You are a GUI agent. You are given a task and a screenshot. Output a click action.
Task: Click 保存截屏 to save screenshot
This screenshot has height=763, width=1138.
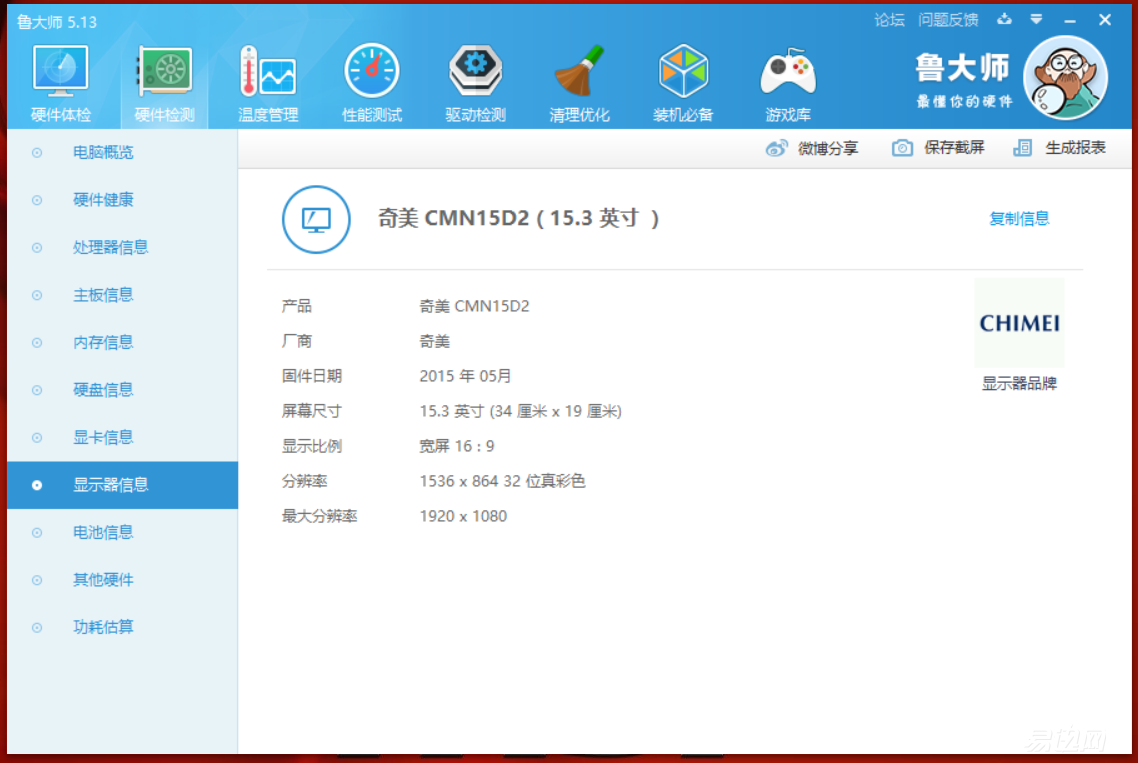coord(938,148)
